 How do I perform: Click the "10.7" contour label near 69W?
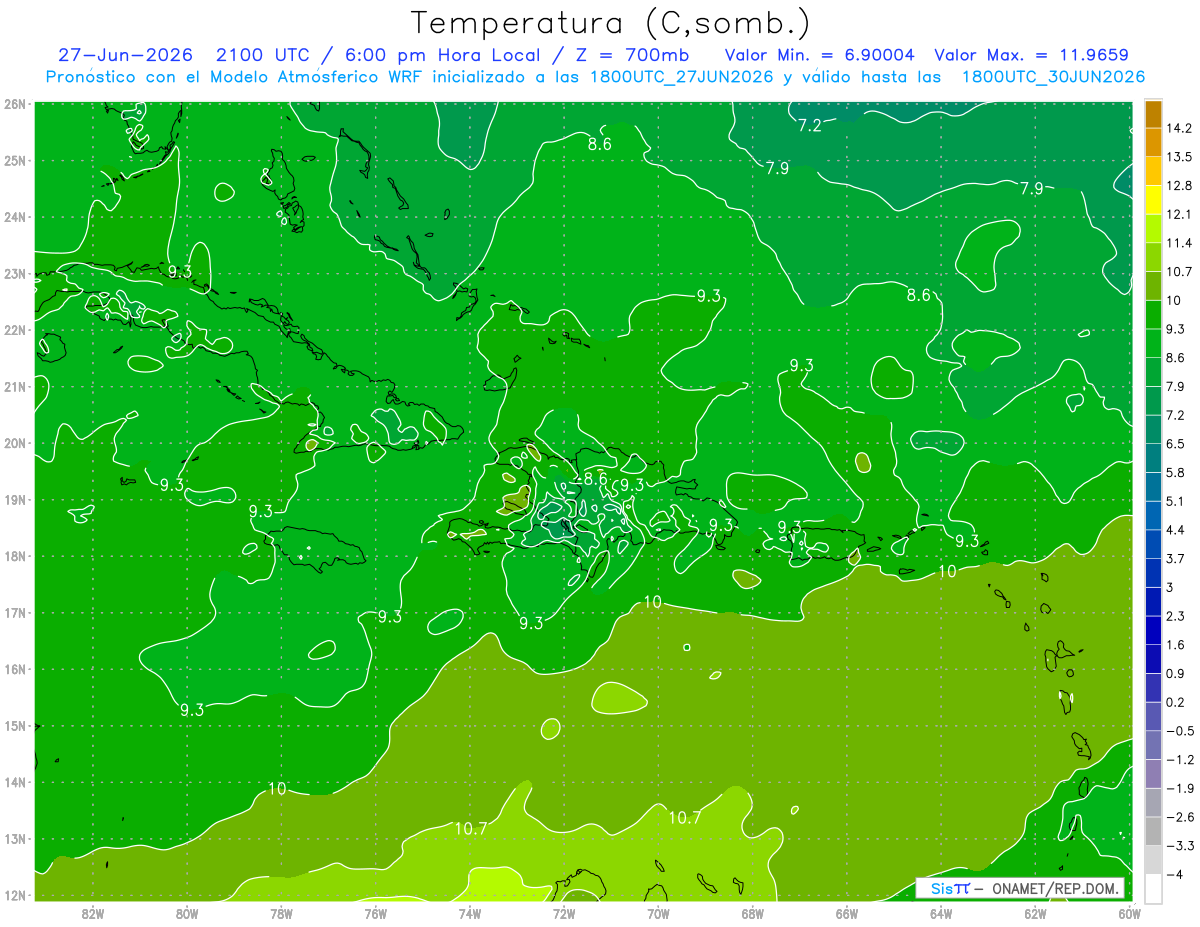tap(684, 818)
